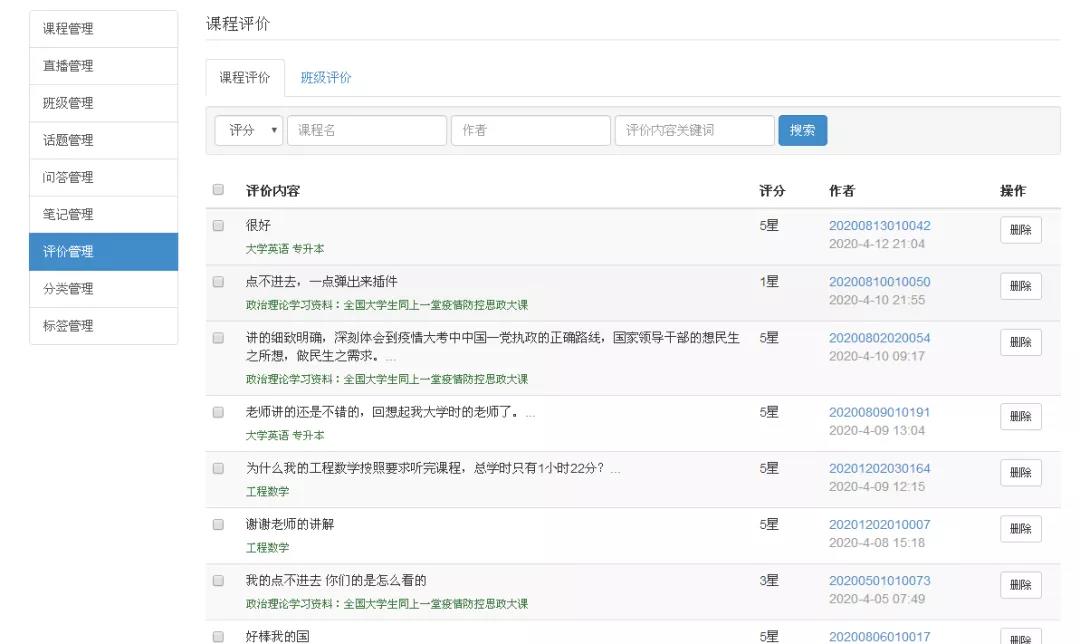Open 课程管理 in the sidebar
Screen dimensions: 1080x644
[104, 29]
